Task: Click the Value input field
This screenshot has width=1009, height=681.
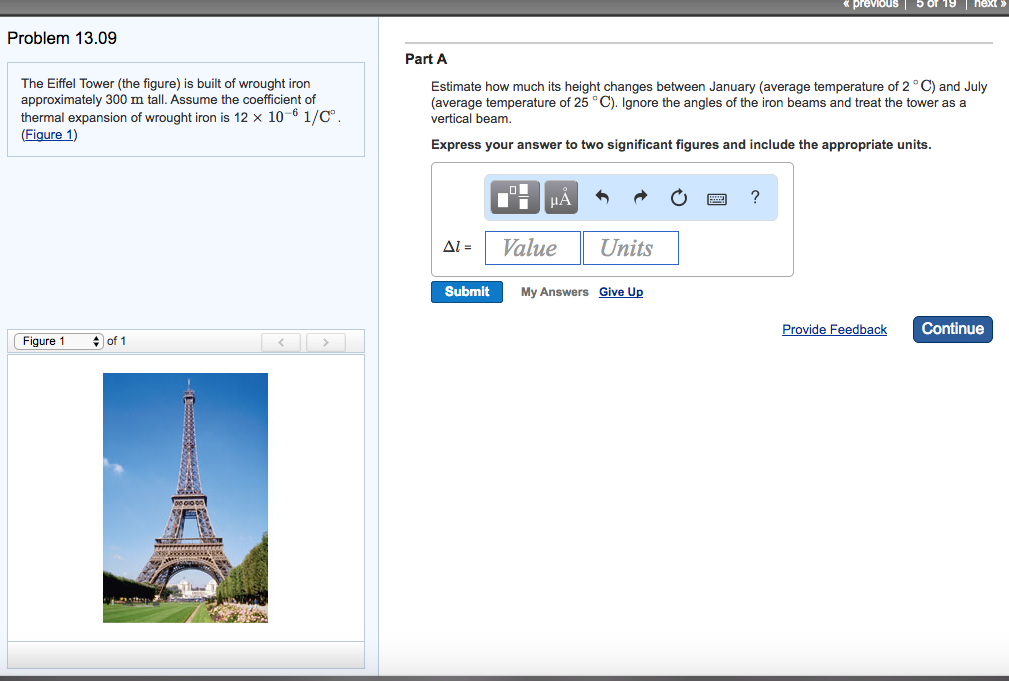Action: point(532,247)
